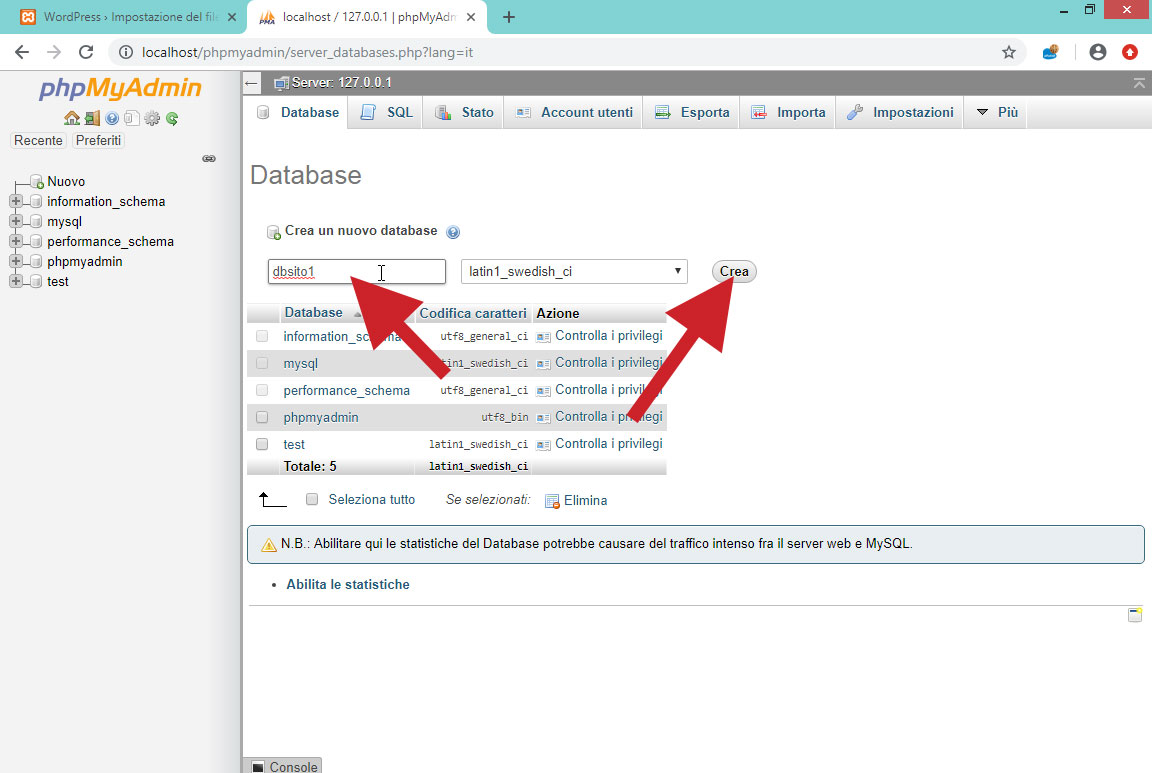Click the collapse arrows icon on server bar

pyautogui.click(x=1139, y=83)
